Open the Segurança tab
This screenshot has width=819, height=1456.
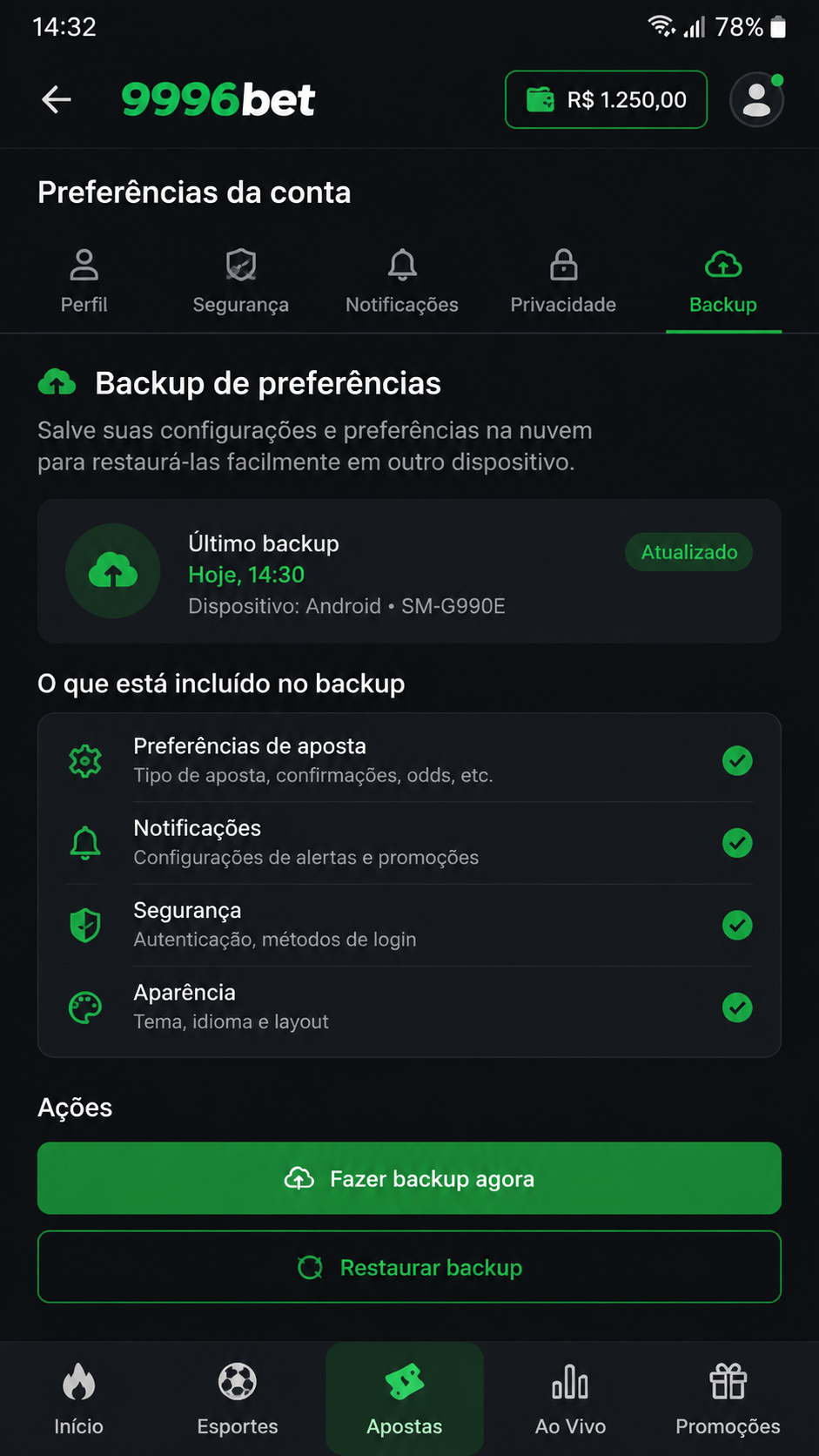(x=241, y=281)
